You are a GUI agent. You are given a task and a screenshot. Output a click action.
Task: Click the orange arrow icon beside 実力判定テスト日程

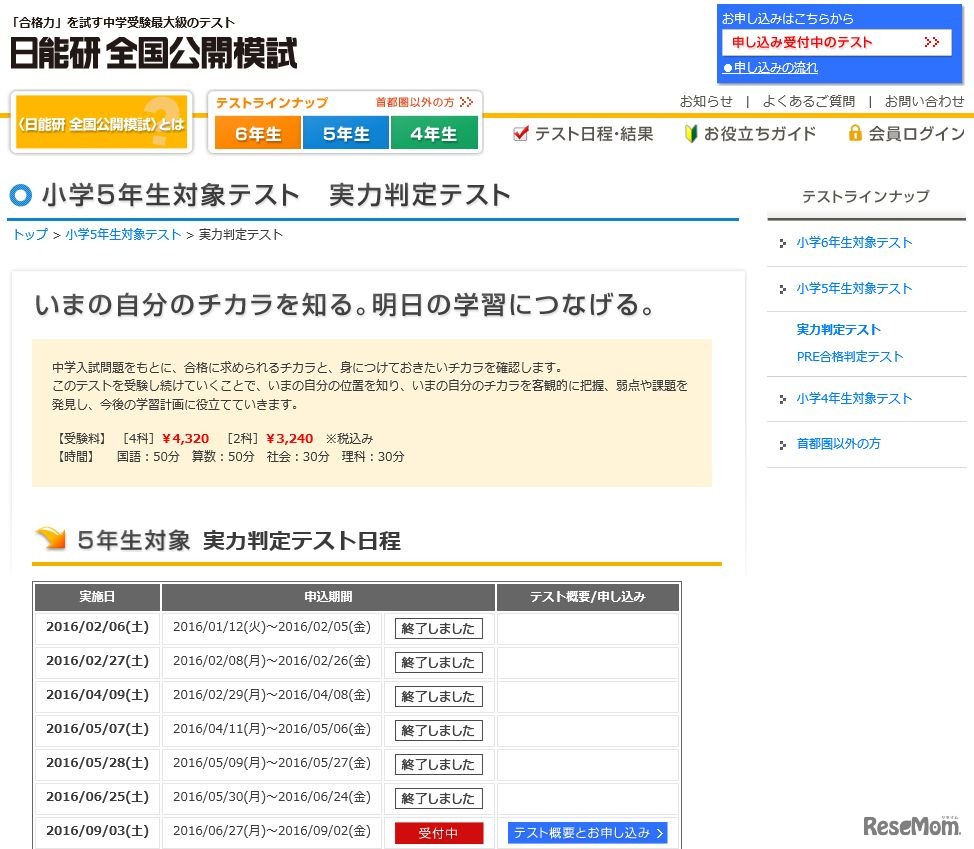pos(50,540)
